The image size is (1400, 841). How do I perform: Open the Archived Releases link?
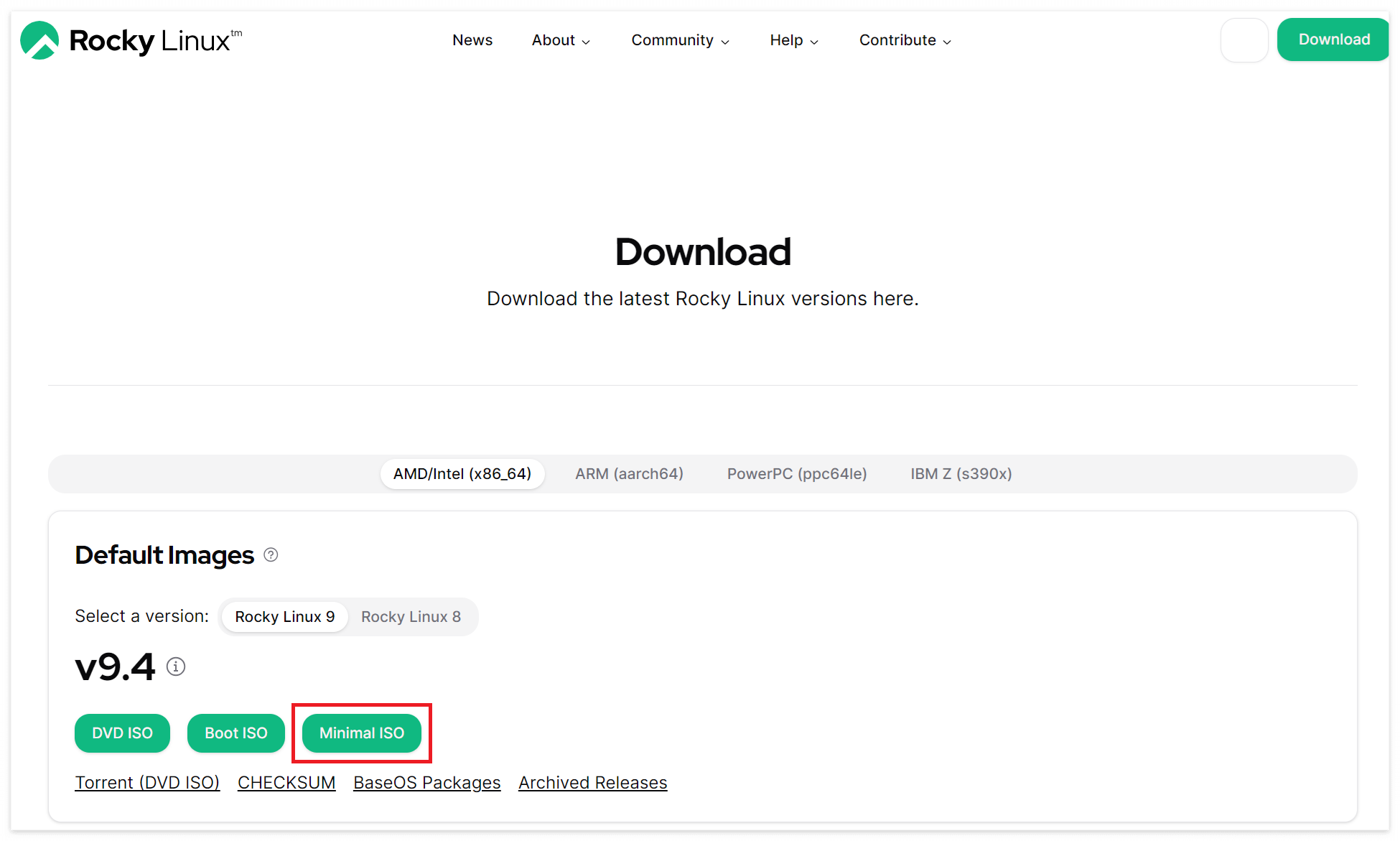click(x=592, y=783)
